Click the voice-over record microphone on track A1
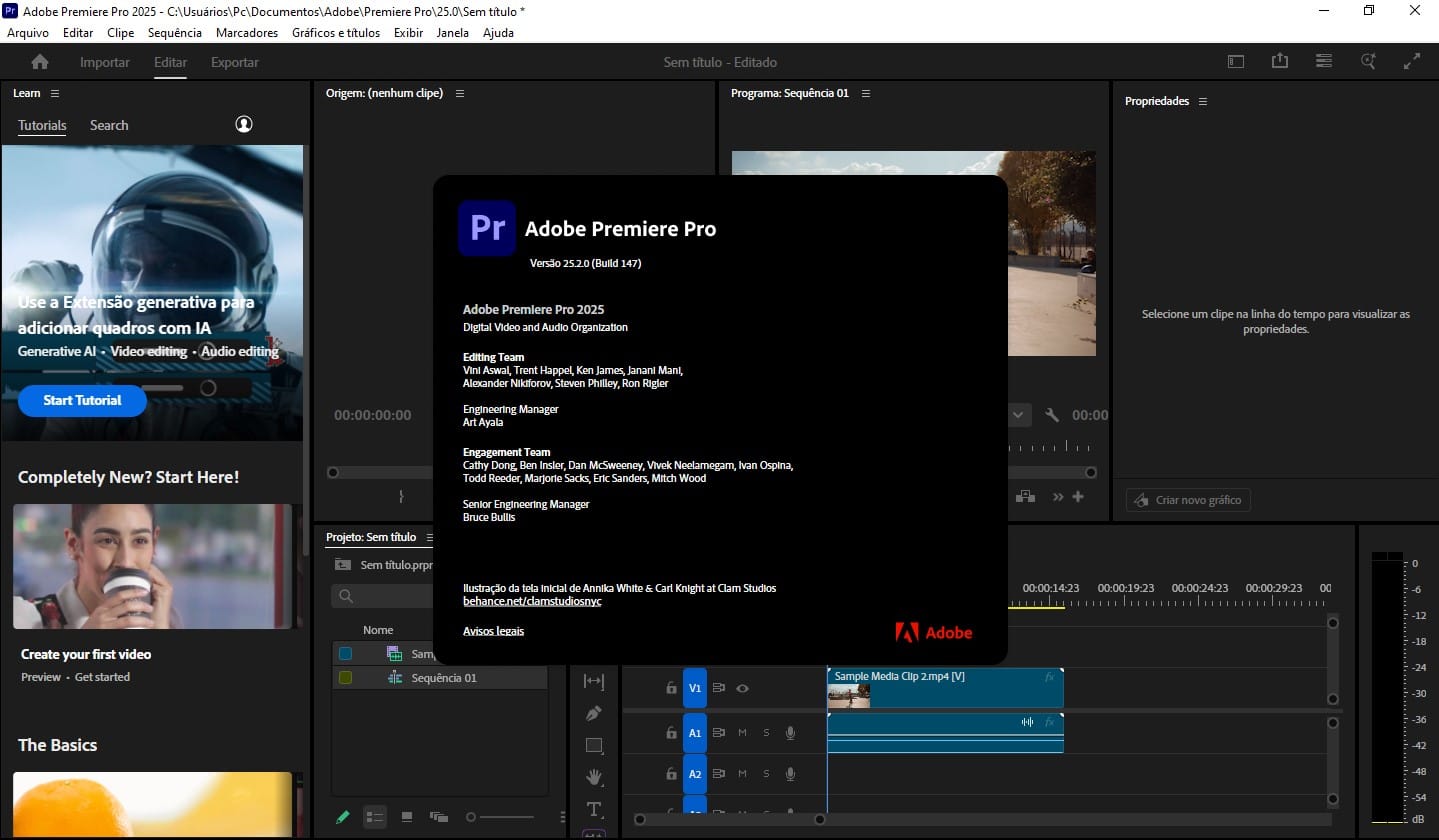 (790, 732)
